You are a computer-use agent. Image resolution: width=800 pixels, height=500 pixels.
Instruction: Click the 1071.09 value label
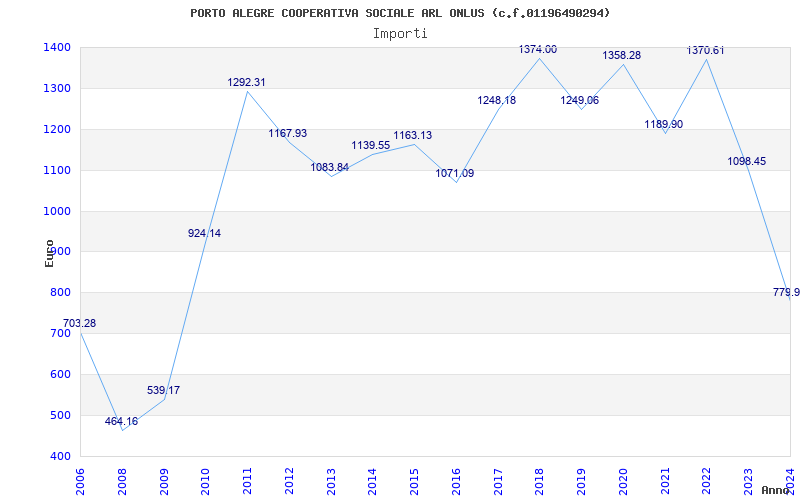455,173
